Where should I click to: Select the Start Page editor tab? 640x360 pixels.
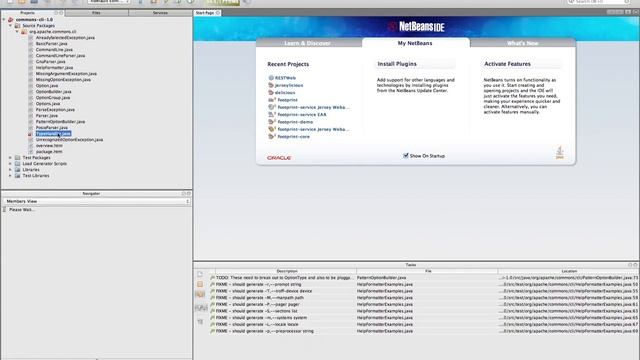205,13
